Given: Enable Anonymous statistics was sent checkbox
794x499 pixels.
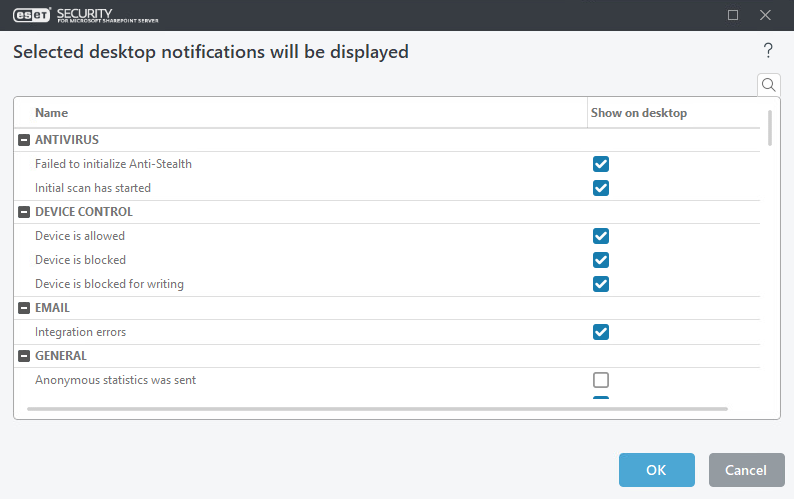Looking at the screenshot, I should (x=601, y=380).
